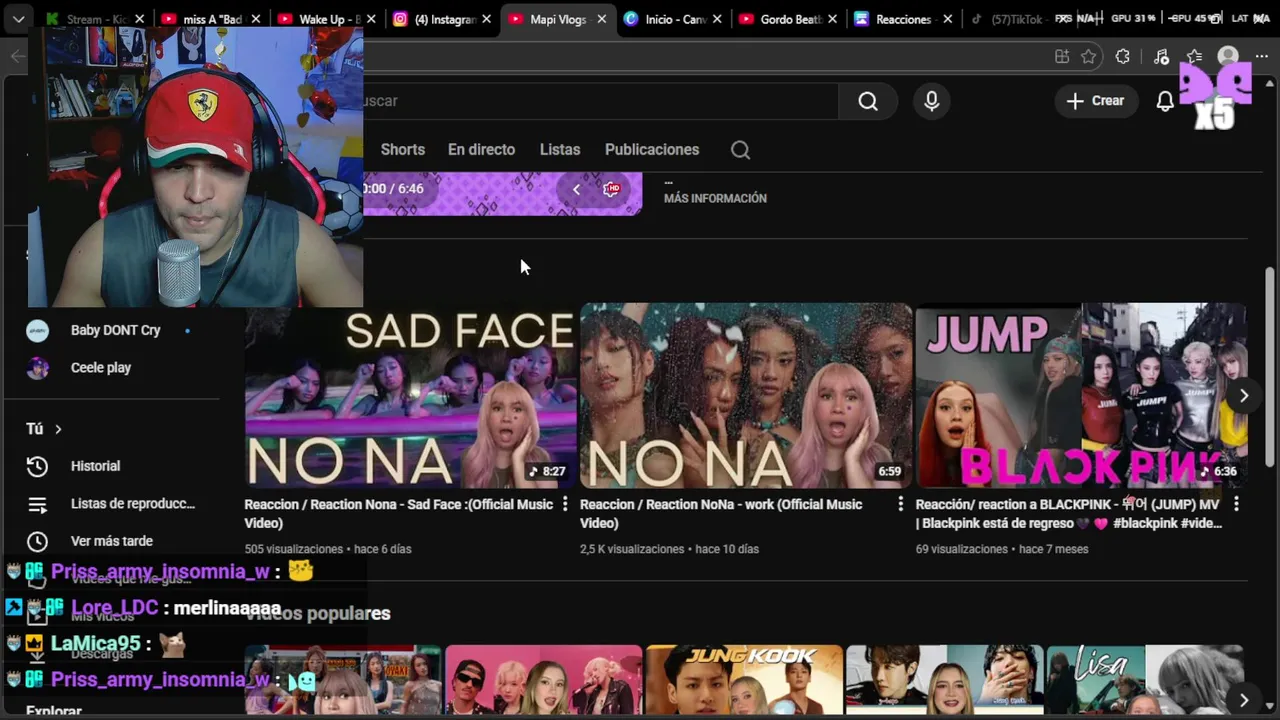This screenshot has height=720, width=1280.
Task: Switch to the Shorts channel tab
Action: (403, 150)
